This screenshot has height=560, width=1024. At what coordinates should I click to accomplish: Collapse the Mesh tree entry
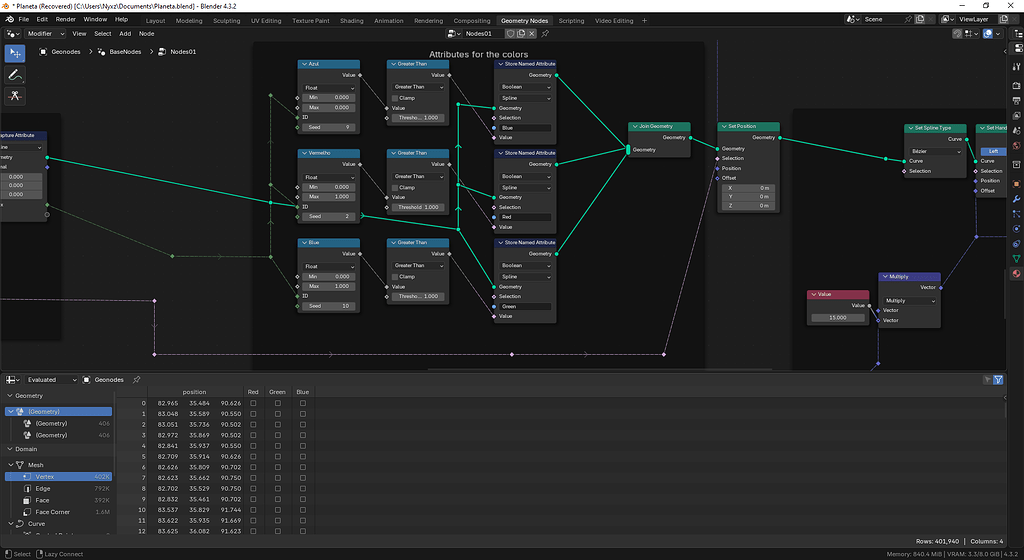coord(10,465)
